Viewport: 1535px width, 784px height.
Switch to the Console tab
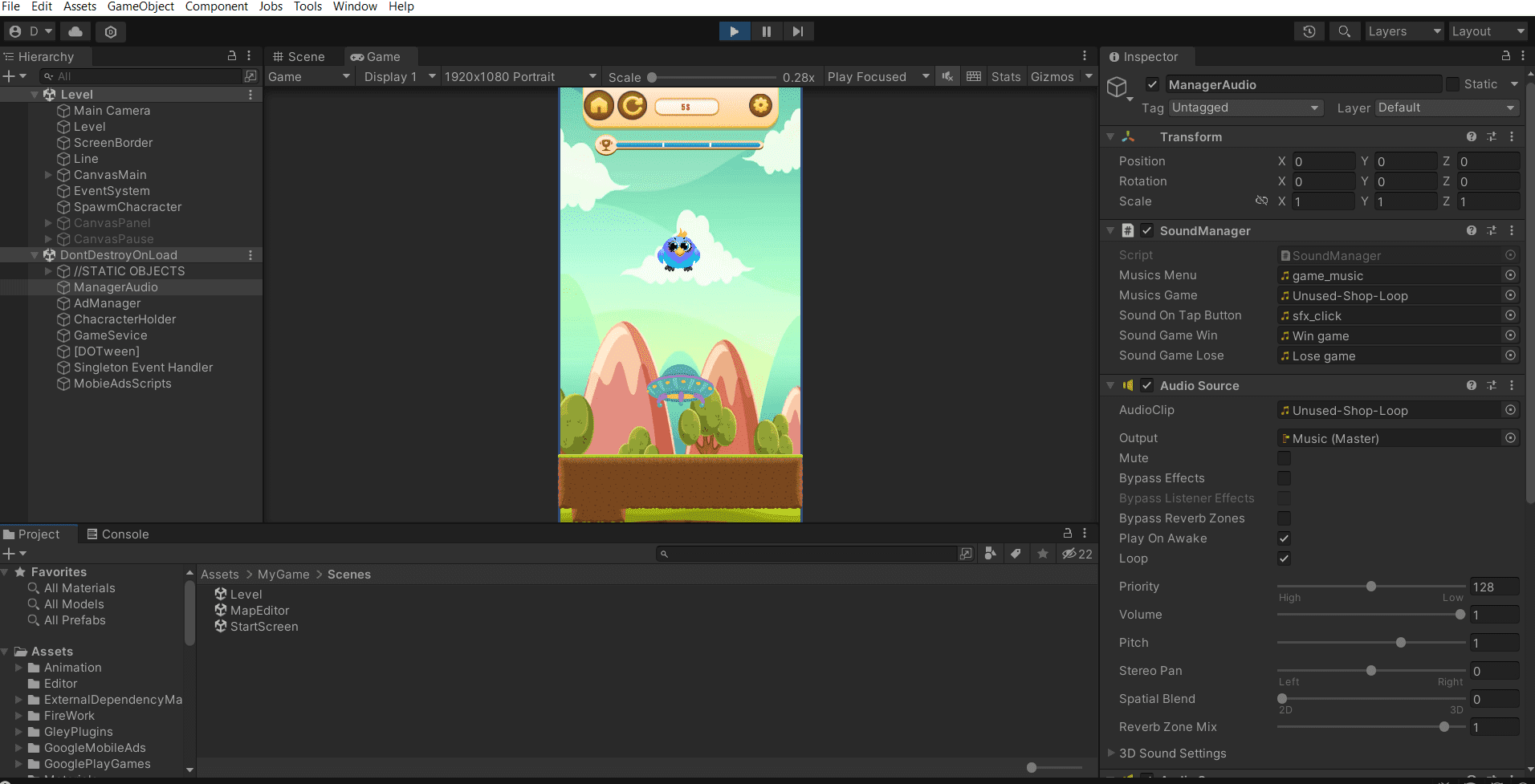coord(117,534)
